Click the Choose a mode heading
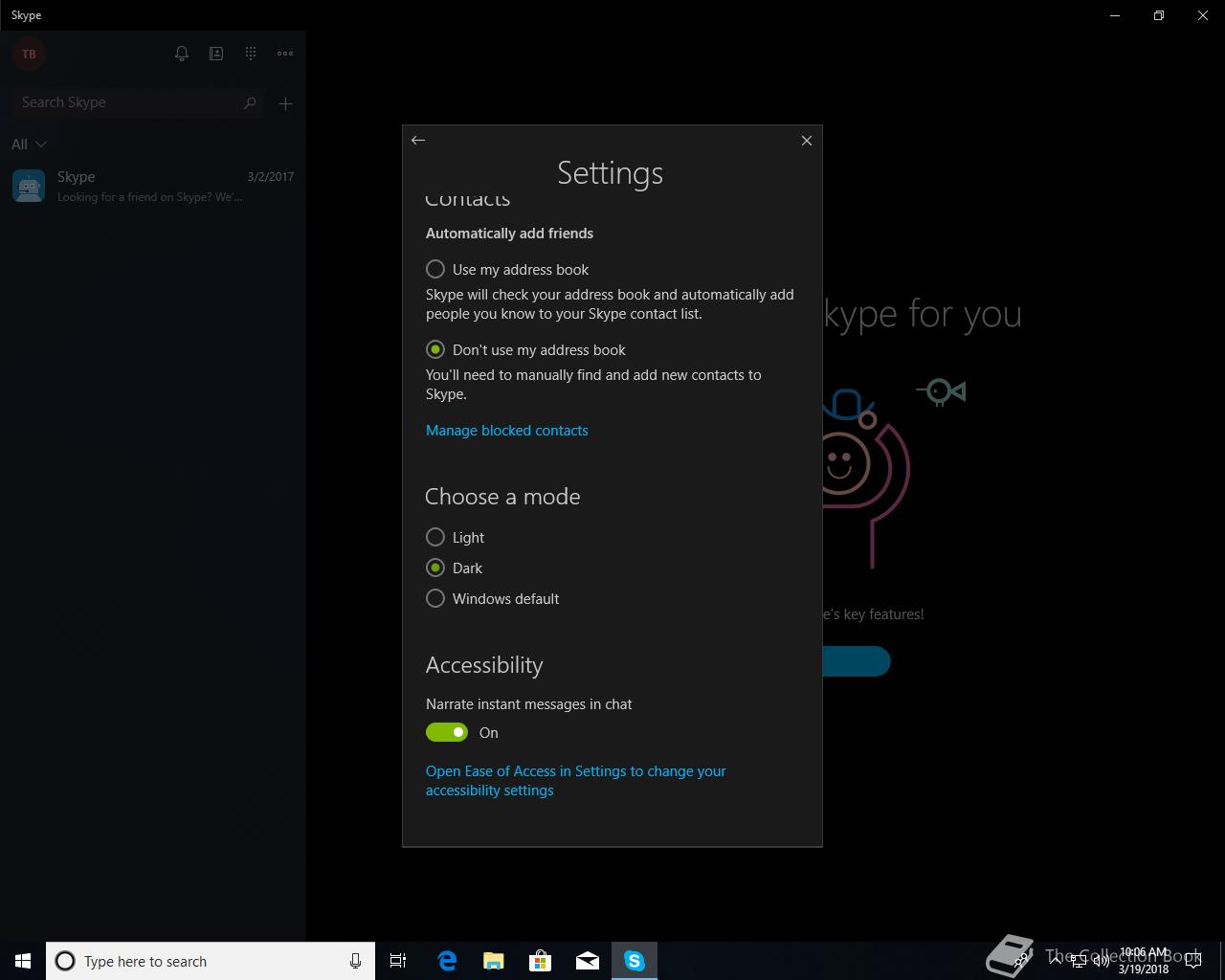The height and width of the screenshot is (980, 1225). coord(502,497)
